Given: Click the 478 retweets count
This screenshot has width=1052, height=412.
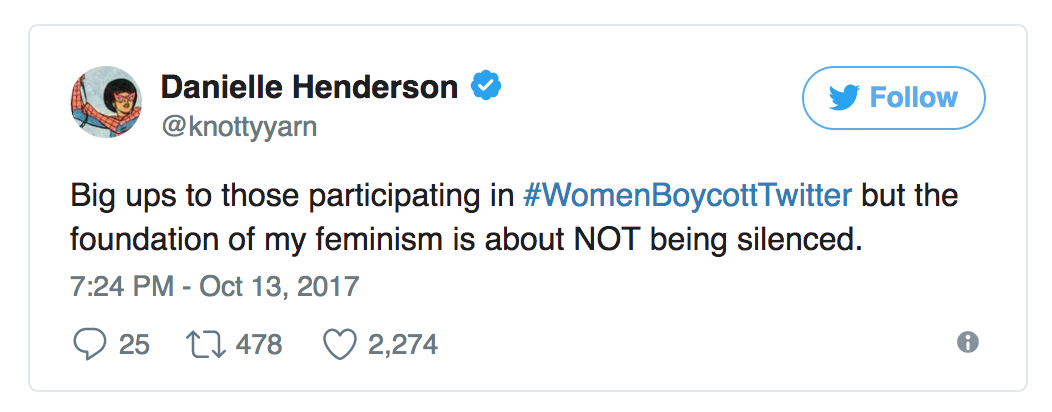Looking at the screenshot, I should point(258,345).
